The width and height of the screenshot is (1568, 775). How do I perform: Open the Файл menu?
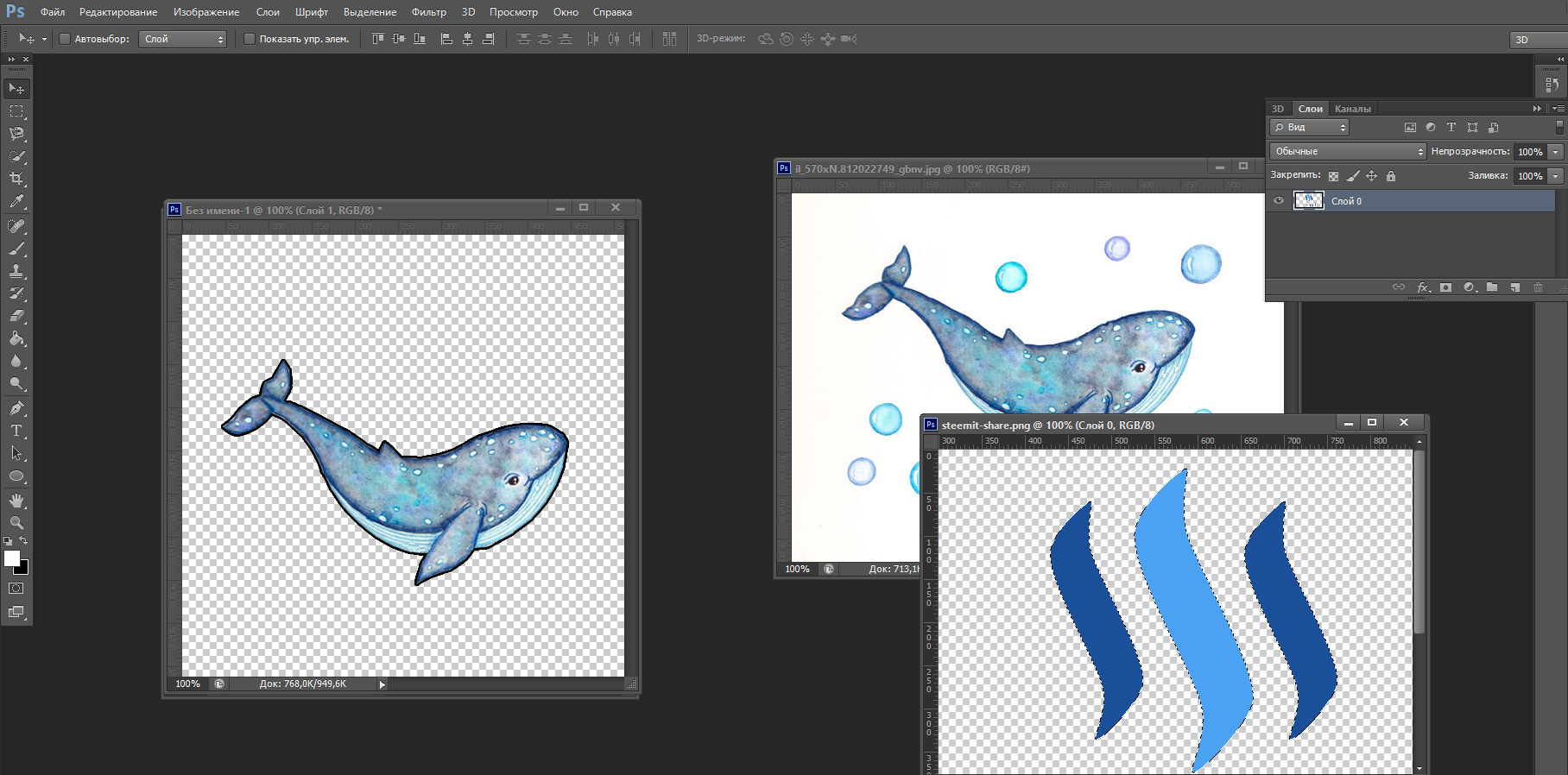click(53, 12)
